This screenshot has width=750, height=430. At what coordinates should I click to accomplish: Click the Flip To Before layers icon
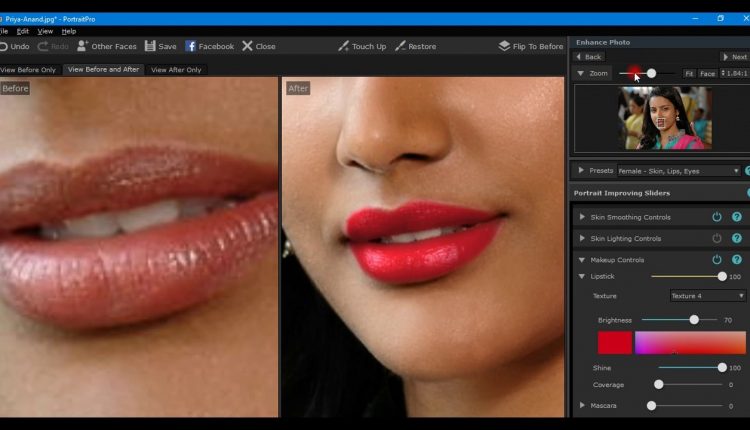pyautogui.click(x=504, y=46)
